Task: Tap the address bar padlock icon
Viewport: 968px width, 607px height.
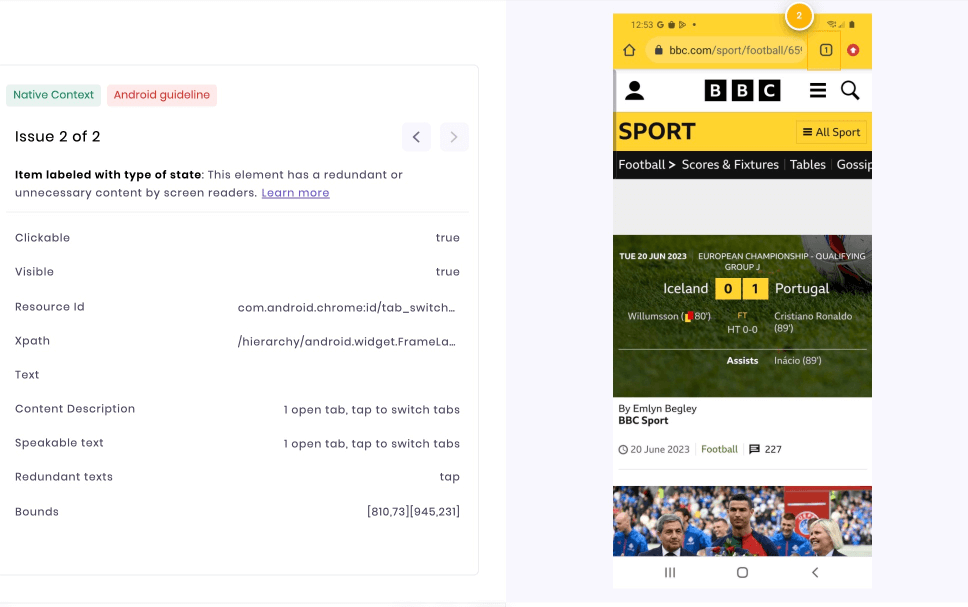Action: tap(658, 50)
